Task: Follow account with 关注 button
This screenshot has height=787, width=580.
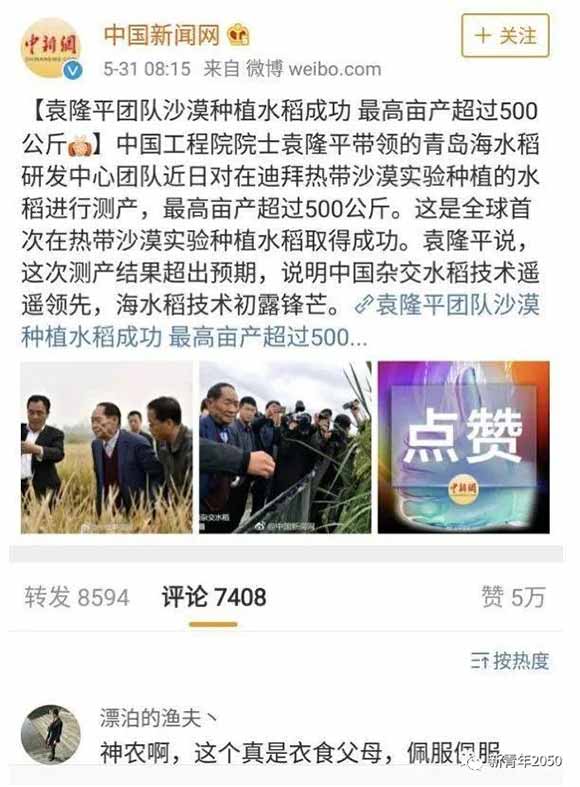Action: point(505,36)
